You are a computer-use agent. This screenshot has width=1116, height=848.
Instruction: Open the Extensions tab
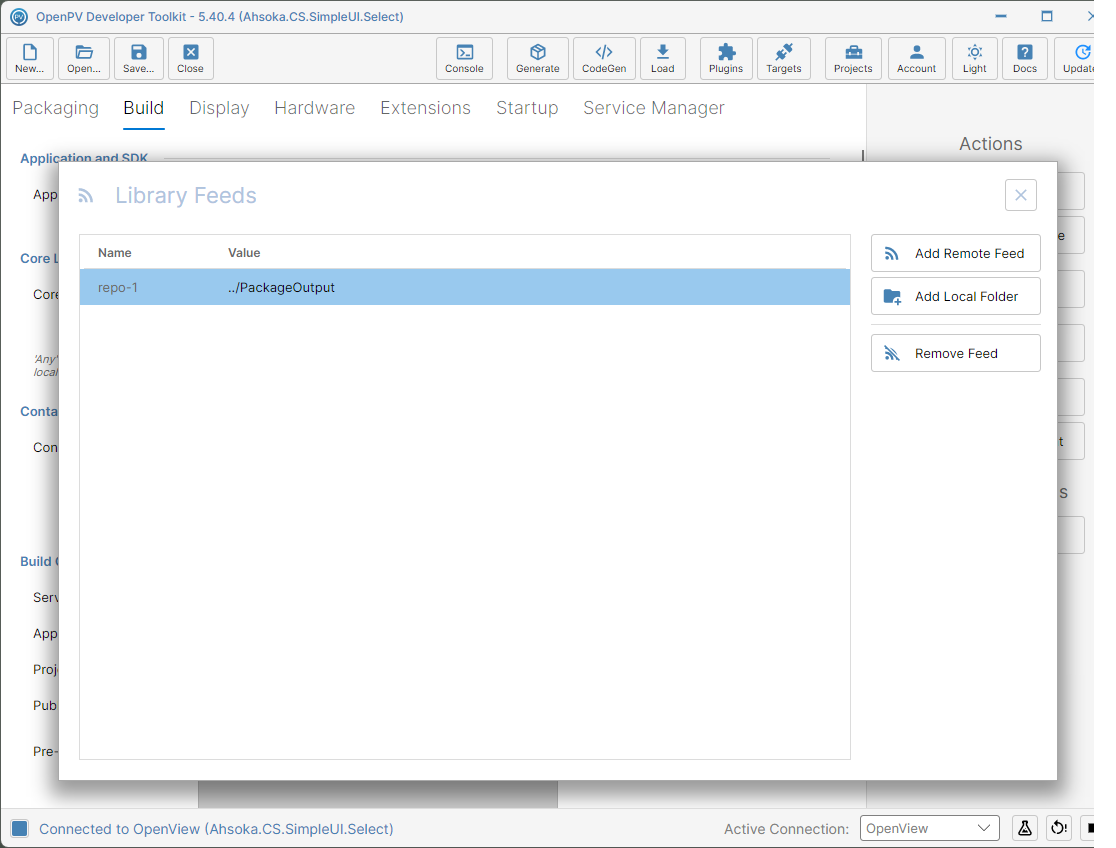pos(426,108)
